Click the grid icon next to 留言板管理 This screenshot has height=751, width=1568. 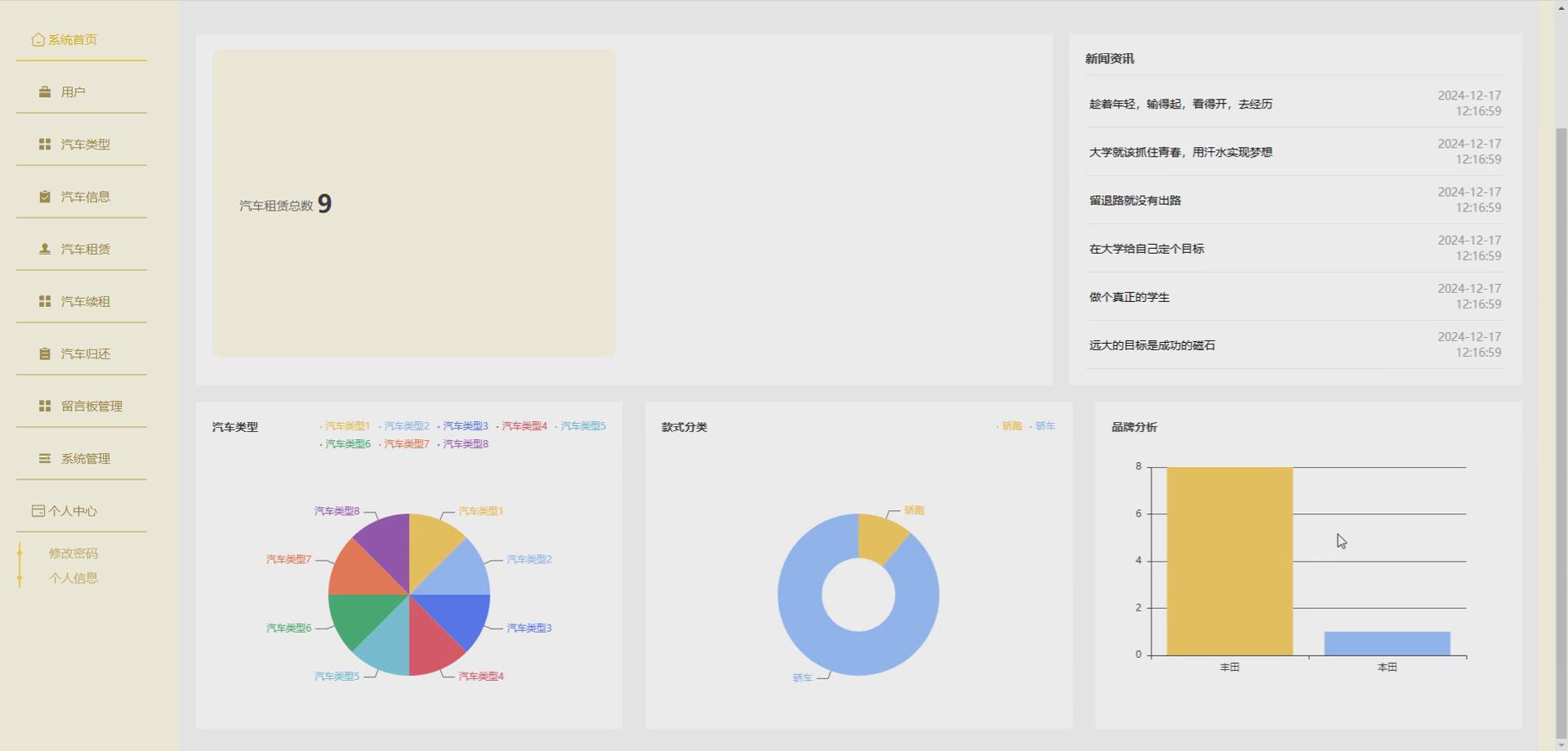coord(45,406)
